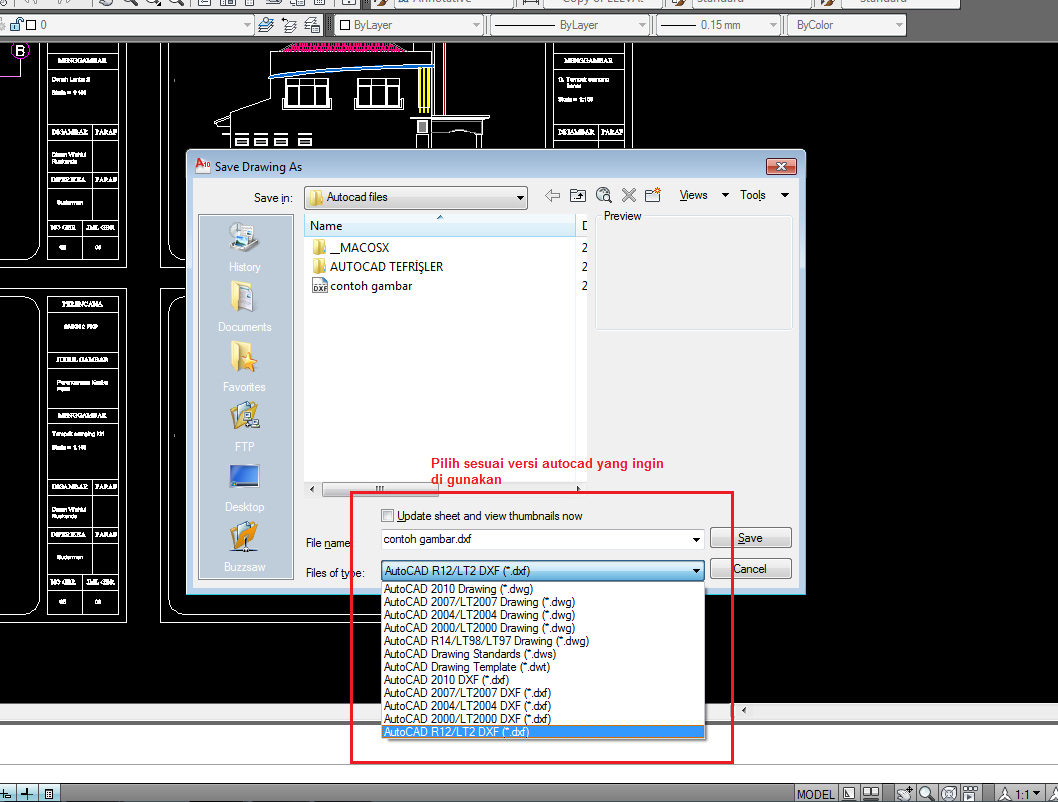Open the 1:1 annotation scale dropdown
This screenshot has height=802, width=1058.
[1036, 794]
